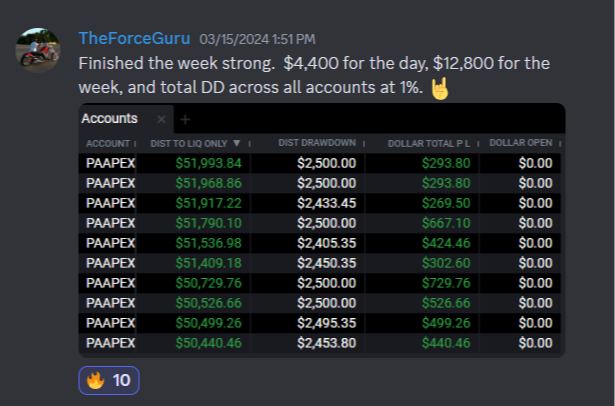The height and width of the screenshot is (406, 615).
Task: Click the $2,453.80 drawdown value
Action: [326, 343]
